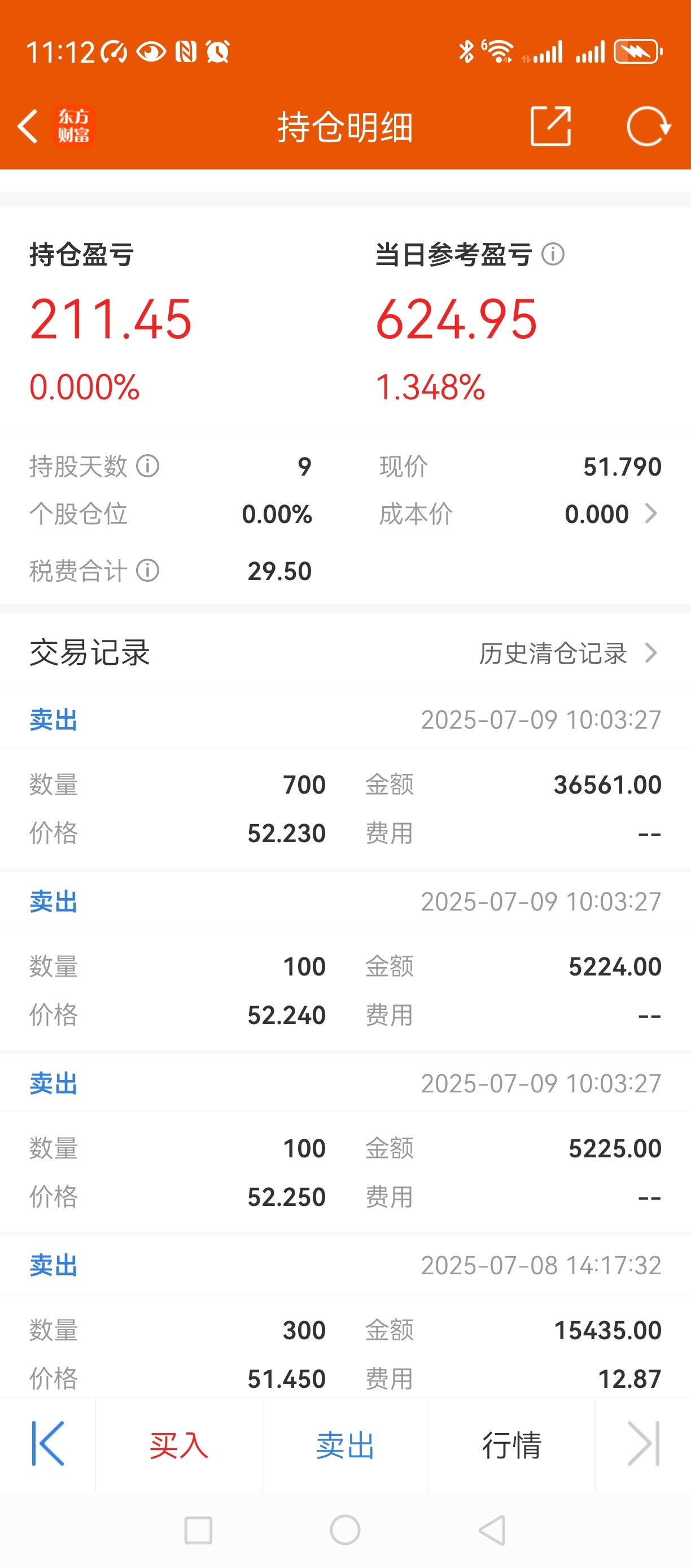Viewport: 691px width, 1568px height.
Task: Open the 700-share 卖出 record
Action: (x=345, y=779)
